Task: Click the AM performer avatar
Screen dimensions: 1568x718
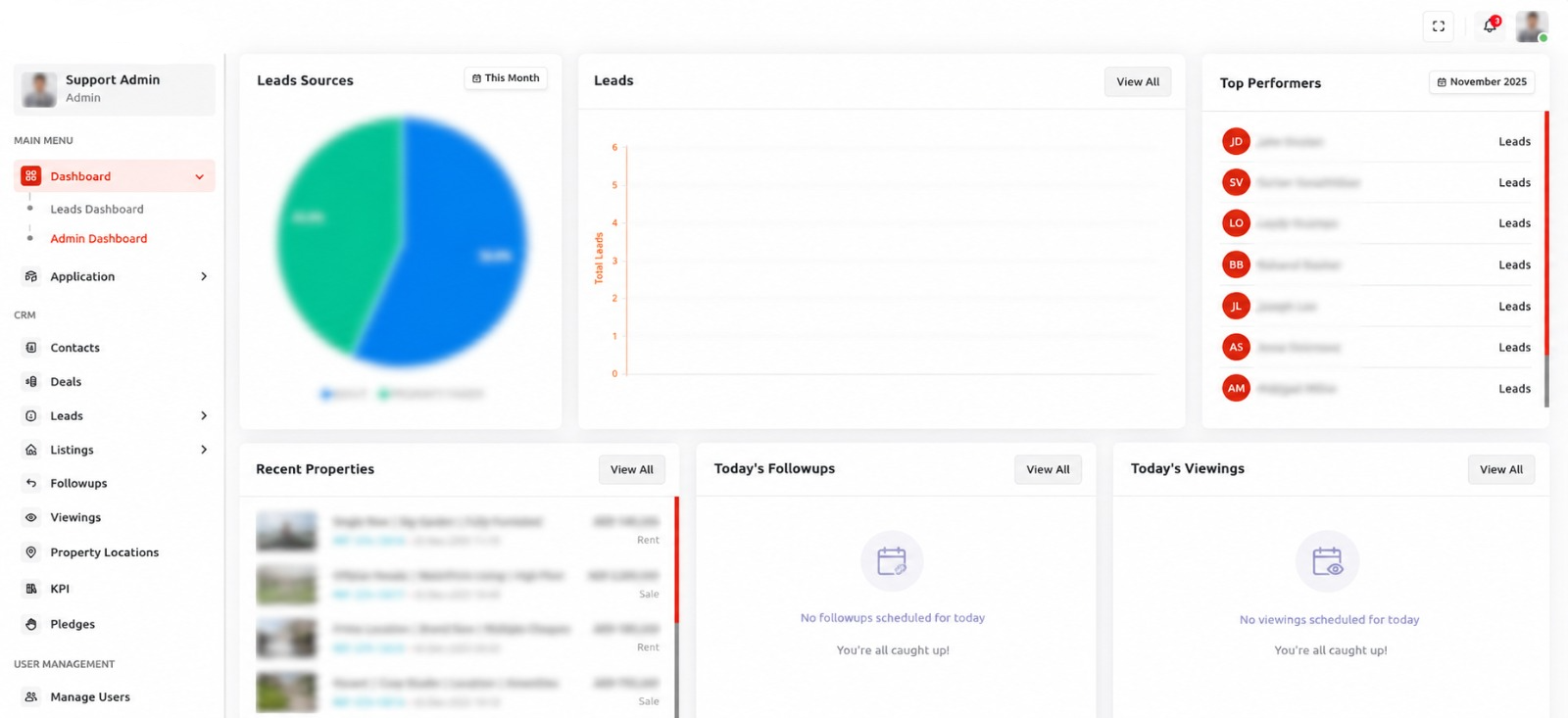Action: [1236, 388]
